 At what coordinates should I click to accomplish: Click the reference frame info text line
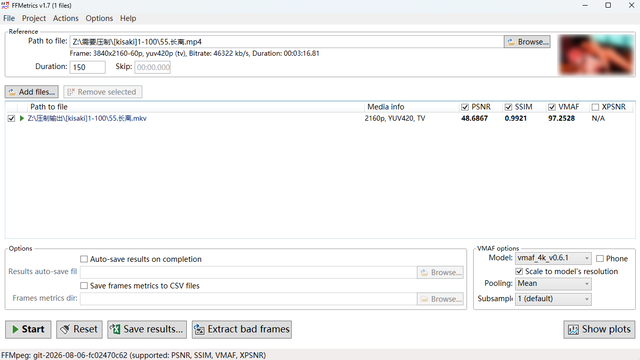pyautogui.click(x=194, y=53)
